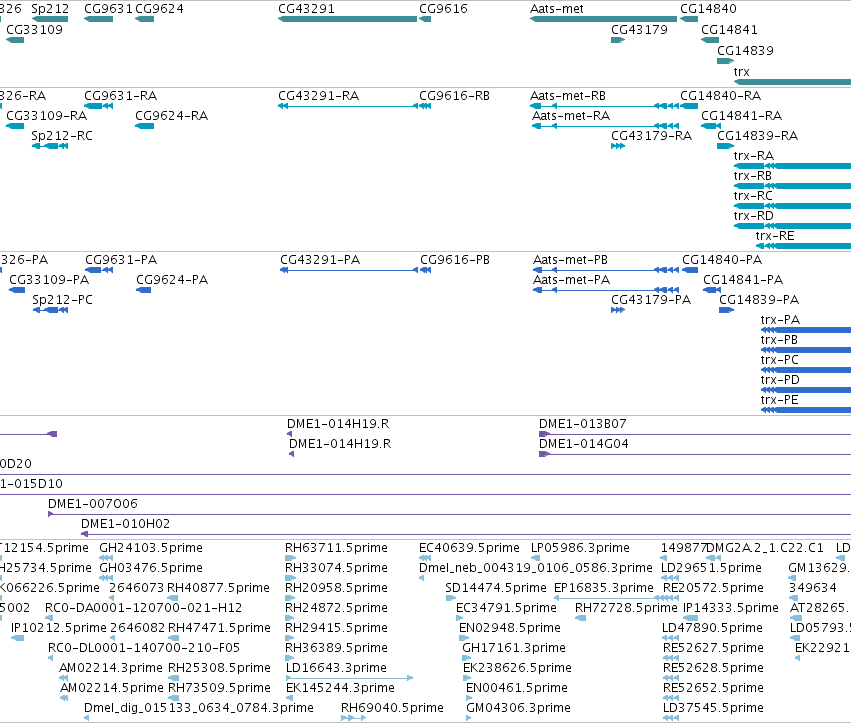Select EST EP16835.3prime
This screenshot has width=851, height=723.
(604, 588)
